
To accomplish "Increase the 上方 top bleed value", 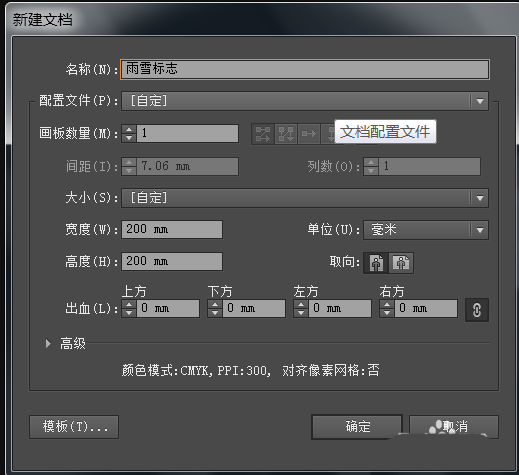I will [129, 304].
